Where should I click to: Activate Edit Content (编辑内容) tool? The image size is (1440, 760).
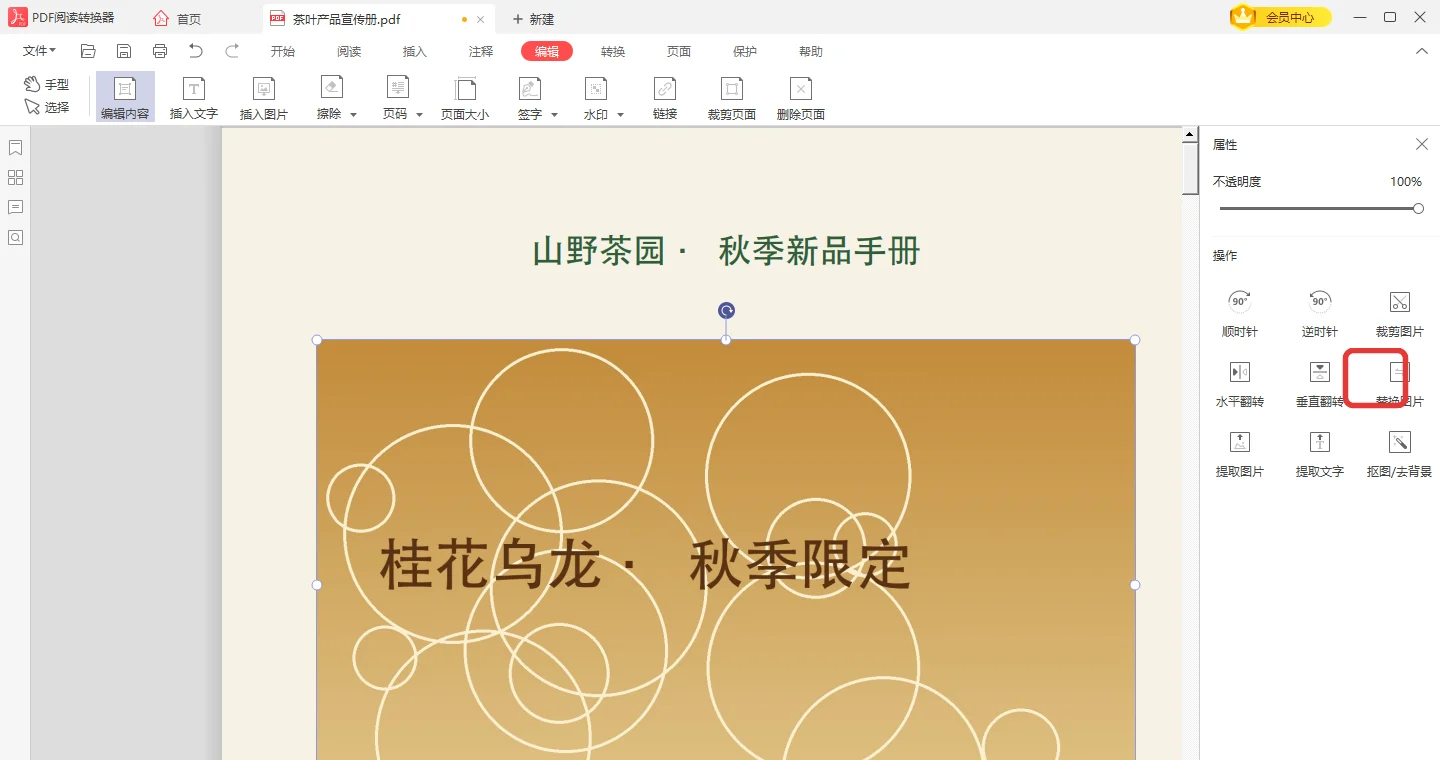[125, 97]
